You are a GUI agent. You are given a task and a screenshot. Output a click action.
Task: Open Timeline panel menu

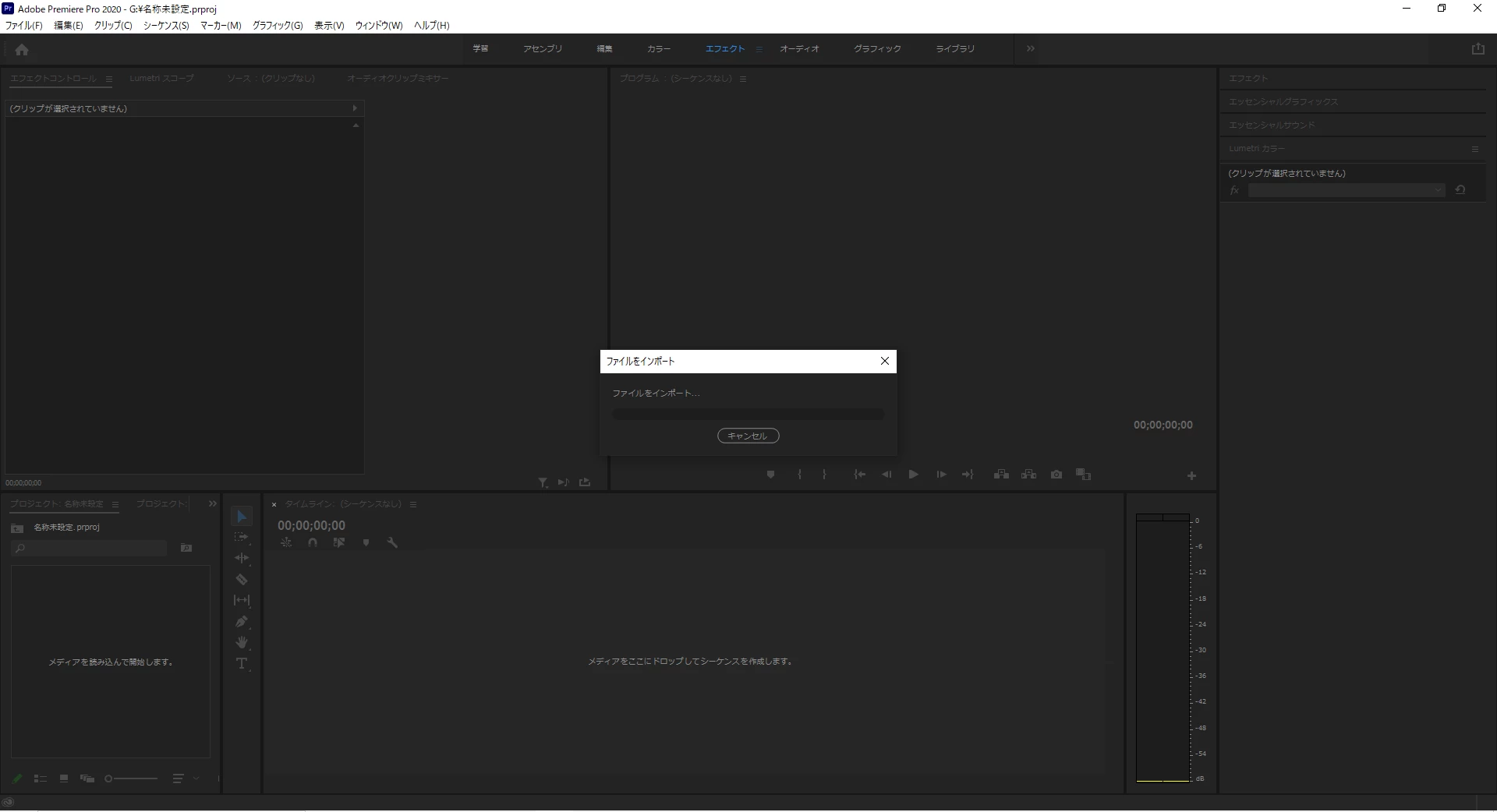(x=413, y=504)
